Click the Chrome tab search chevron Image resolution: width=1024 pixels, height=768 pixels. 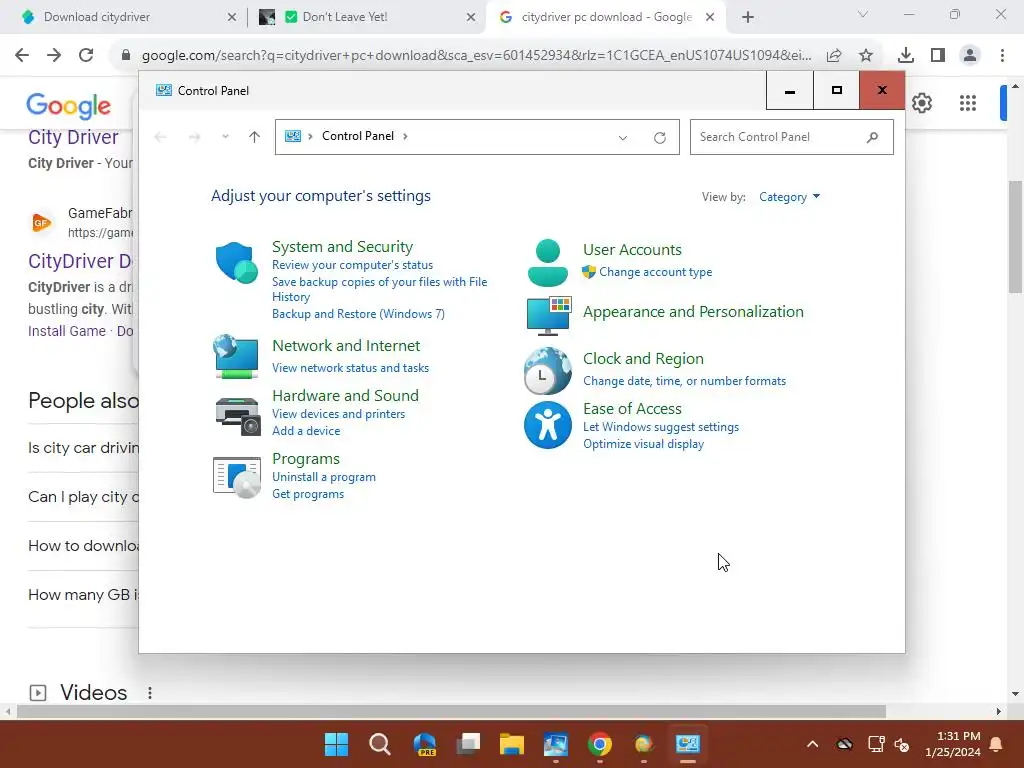[x=863, y=14]
